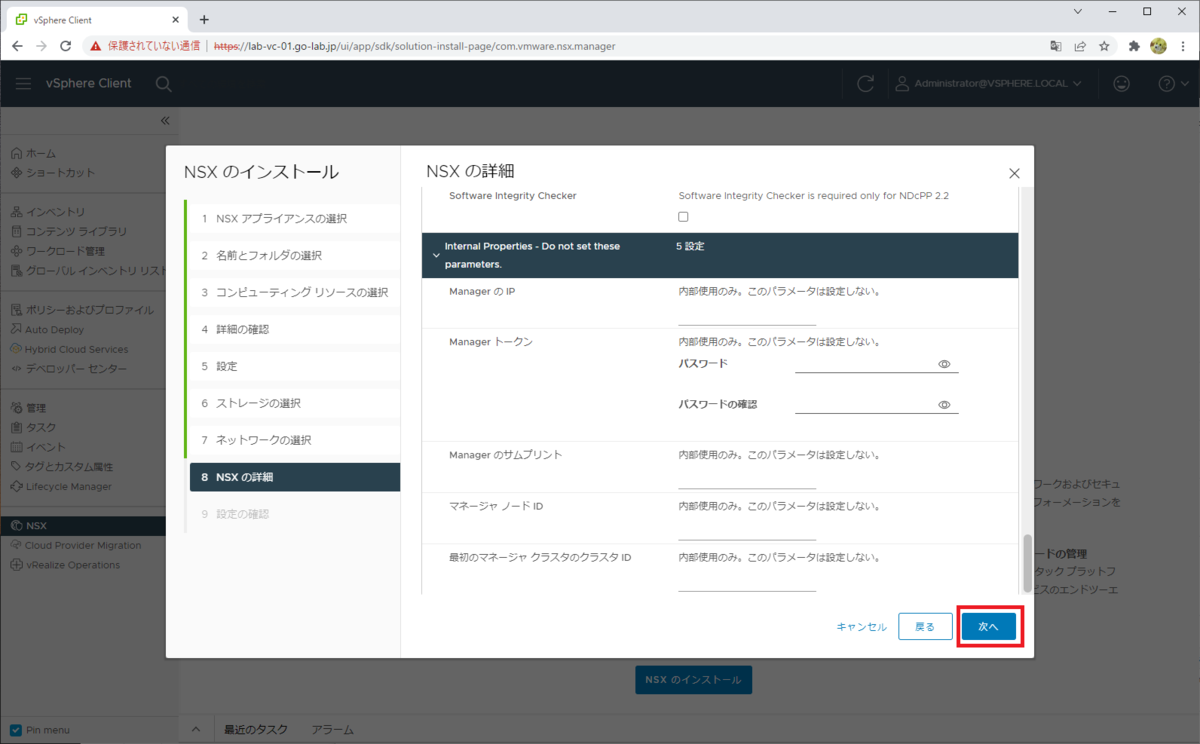
Task: Open the feedback smiley icon
Action: point(1122,84)
